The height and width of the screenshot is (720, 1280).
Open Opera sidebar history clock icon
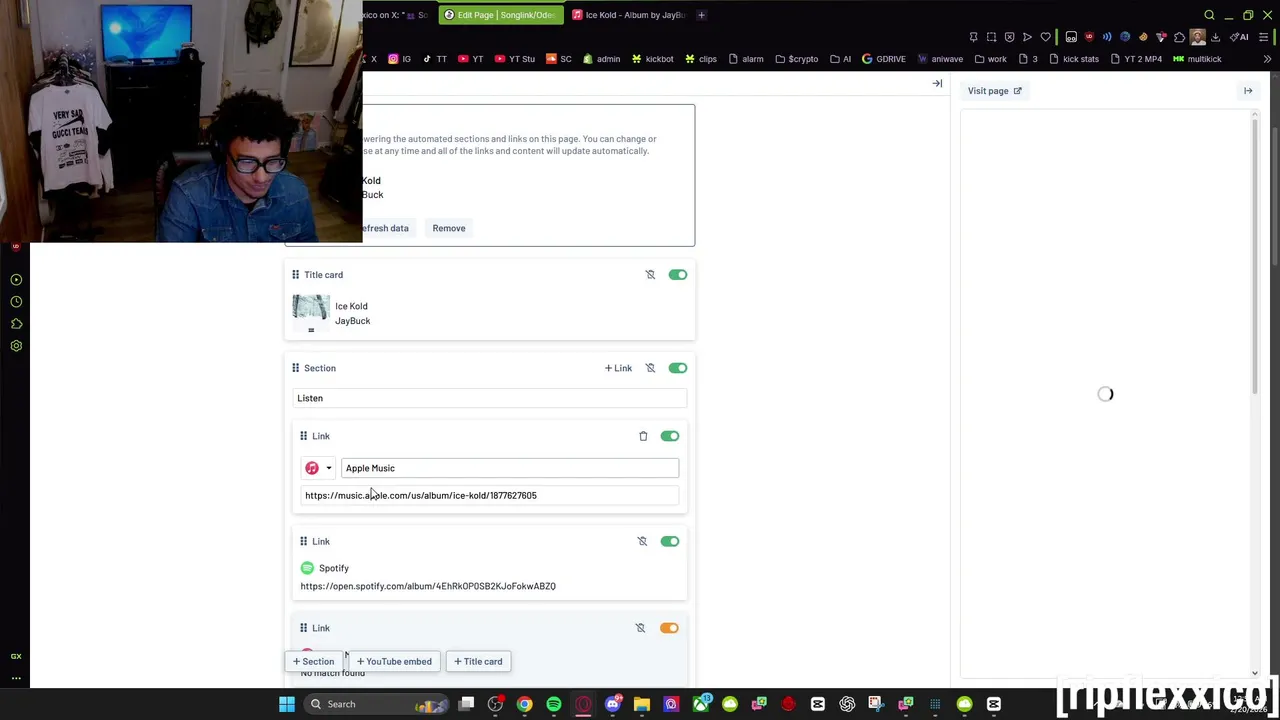click(x=16, y=302)
